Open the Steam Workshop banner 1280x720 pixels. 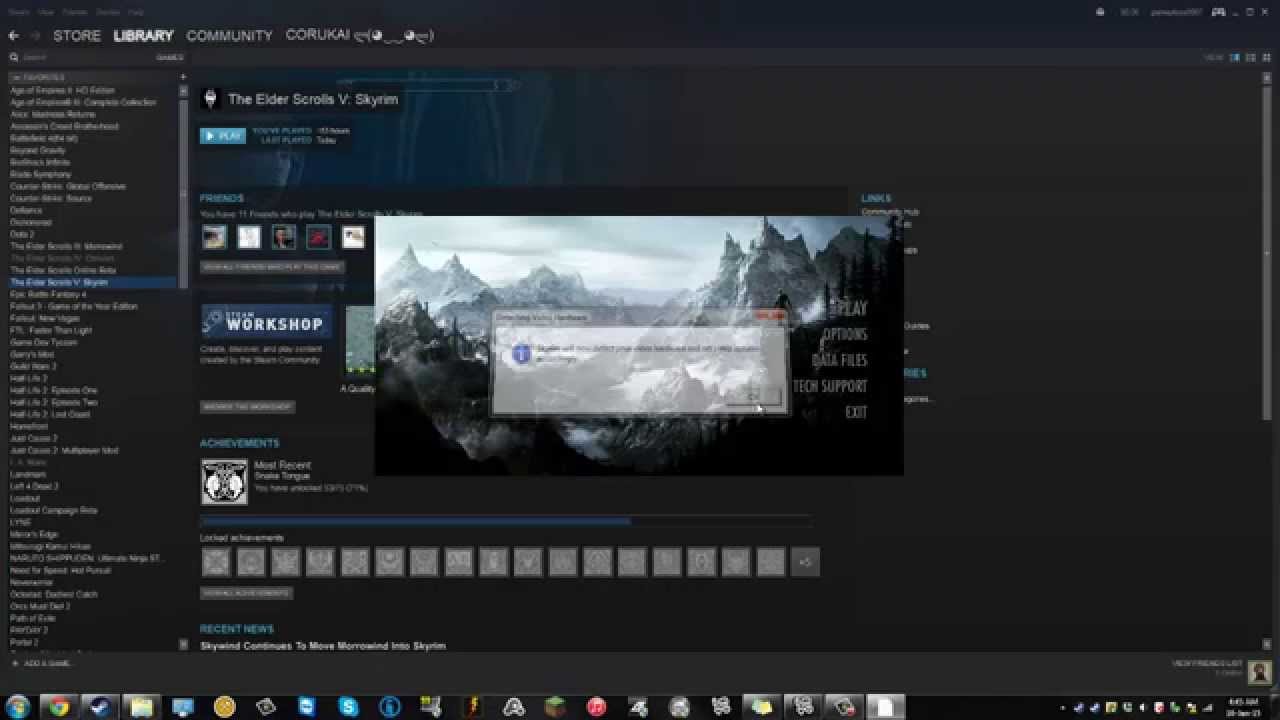click(266, 323)
